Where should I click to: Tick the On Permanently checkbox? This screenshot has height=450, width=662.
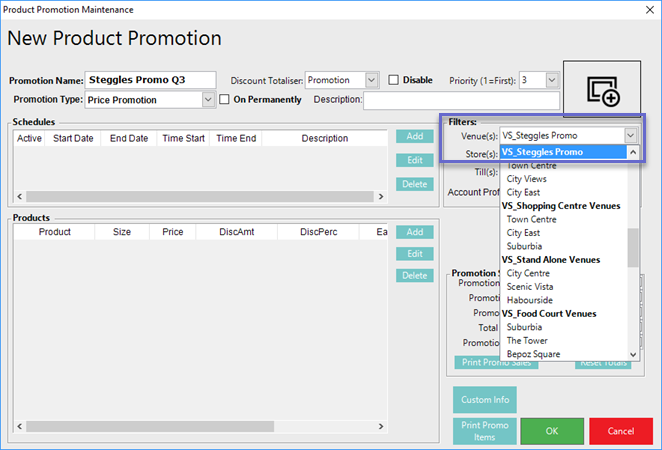225,100
